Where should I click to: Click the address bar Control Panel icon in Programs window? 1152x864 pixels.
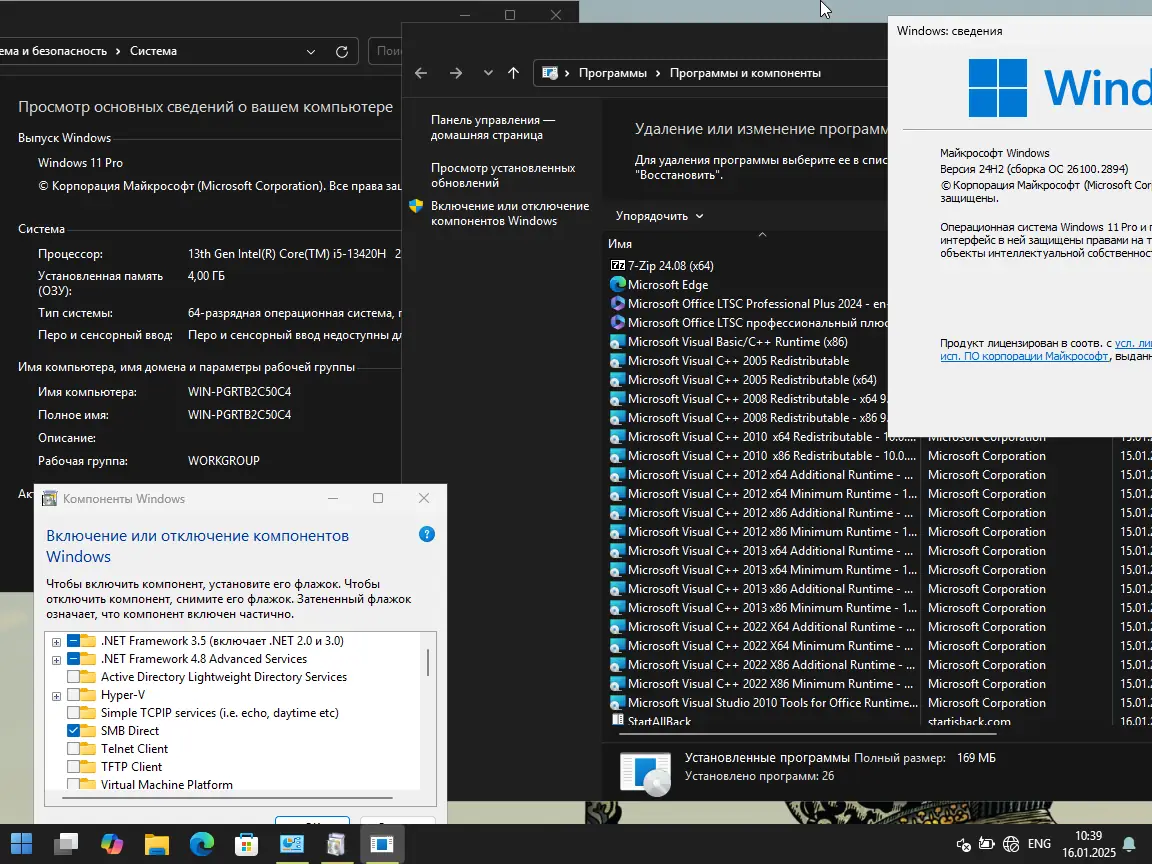click(x=550, y=73)
